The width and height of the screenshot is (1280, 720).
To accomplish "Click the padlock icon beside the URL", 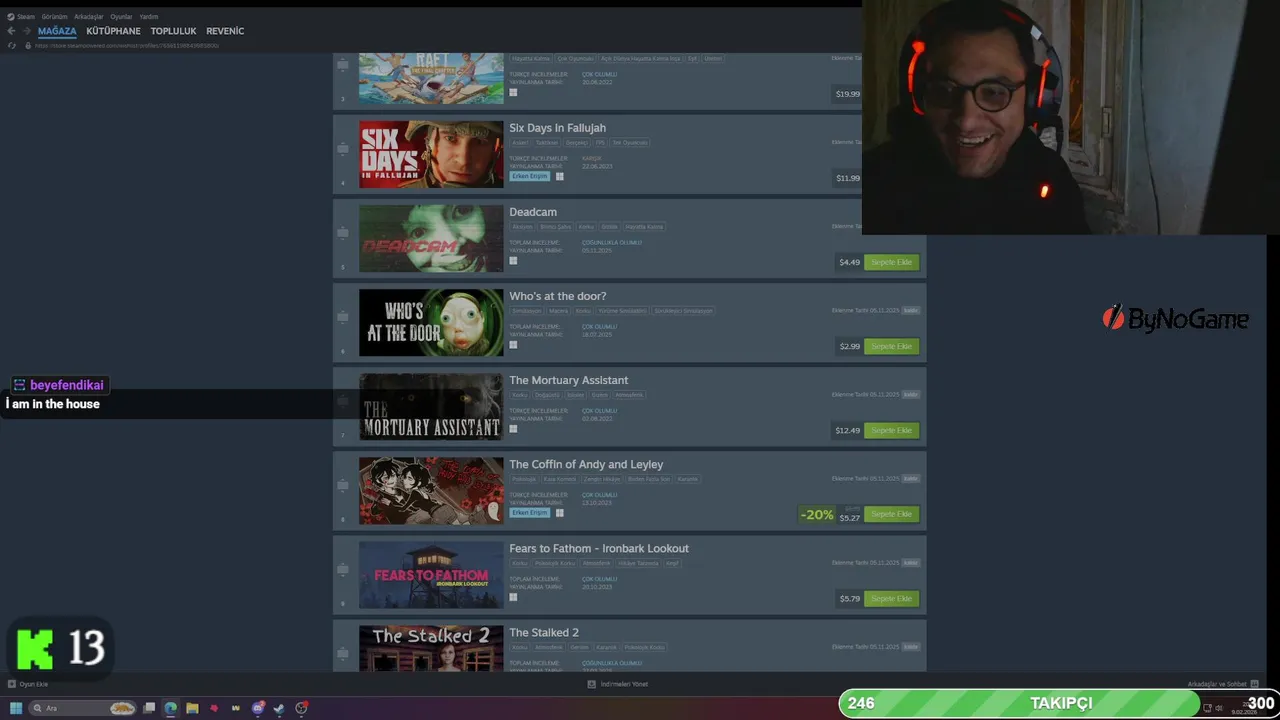I will (27, 45).
